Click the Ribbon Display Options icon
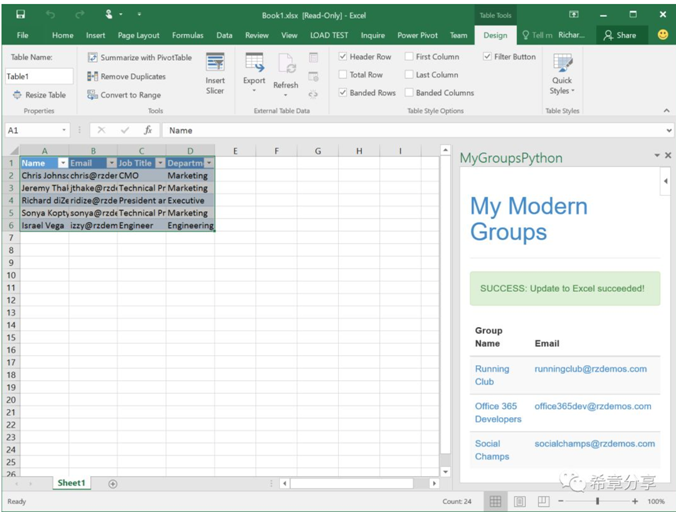 tap(573, 15)
